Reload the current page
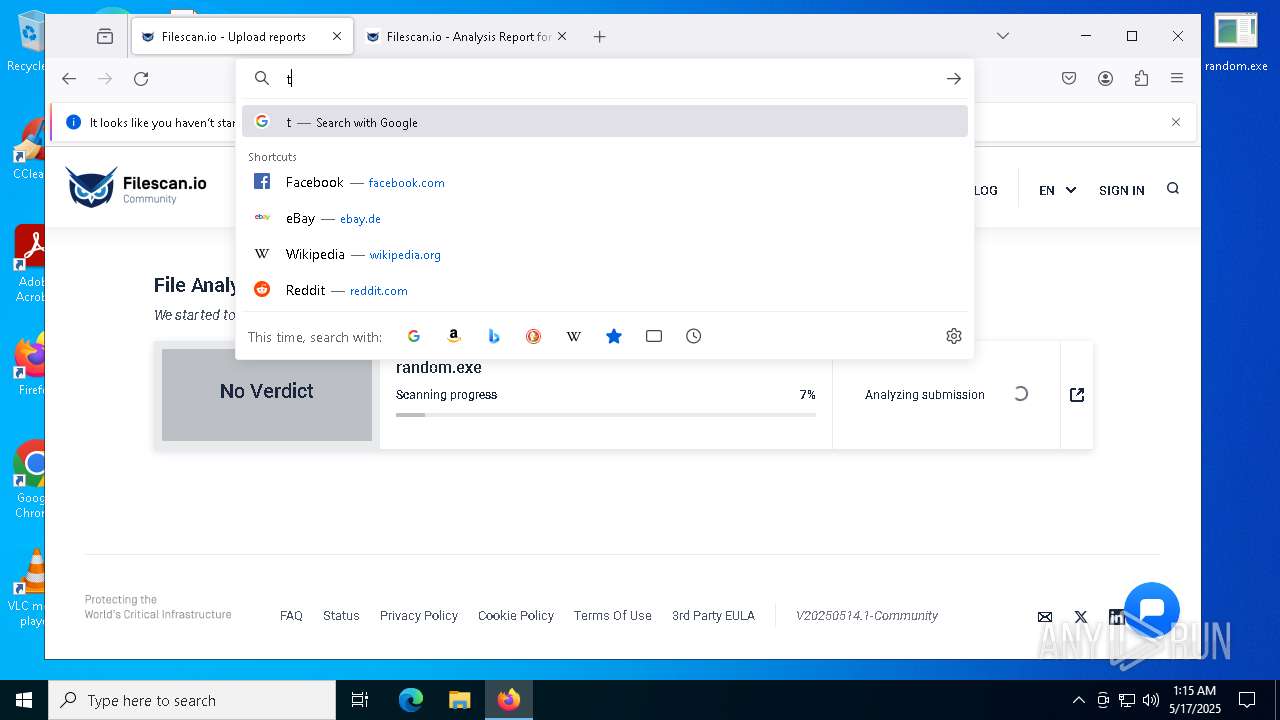This screenshot has height=720, width=1280. point(141,78)
